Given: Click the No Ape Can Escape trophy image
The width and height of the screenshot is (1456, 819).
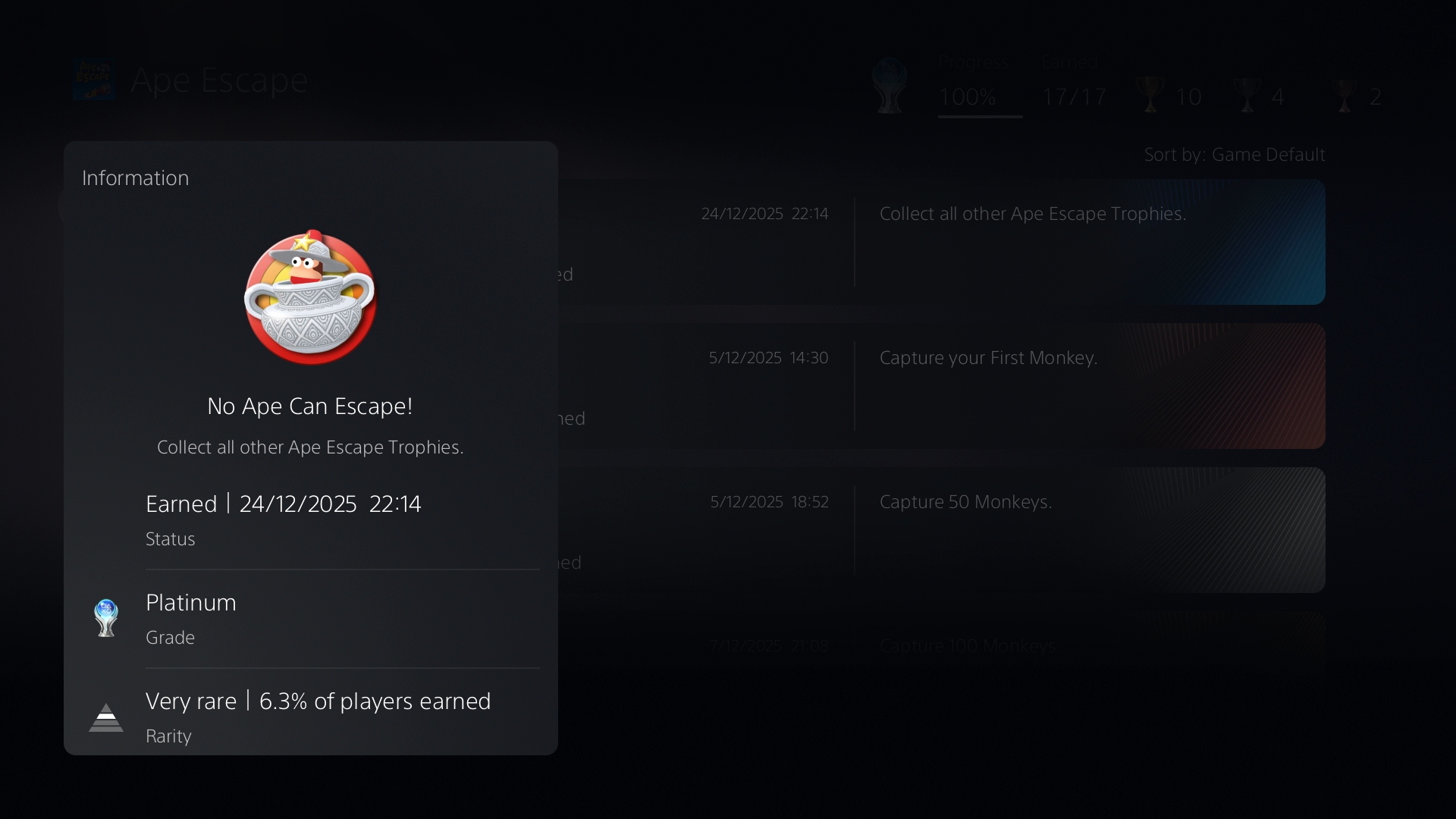Looking at the screenshot, I should coord(310,297).
